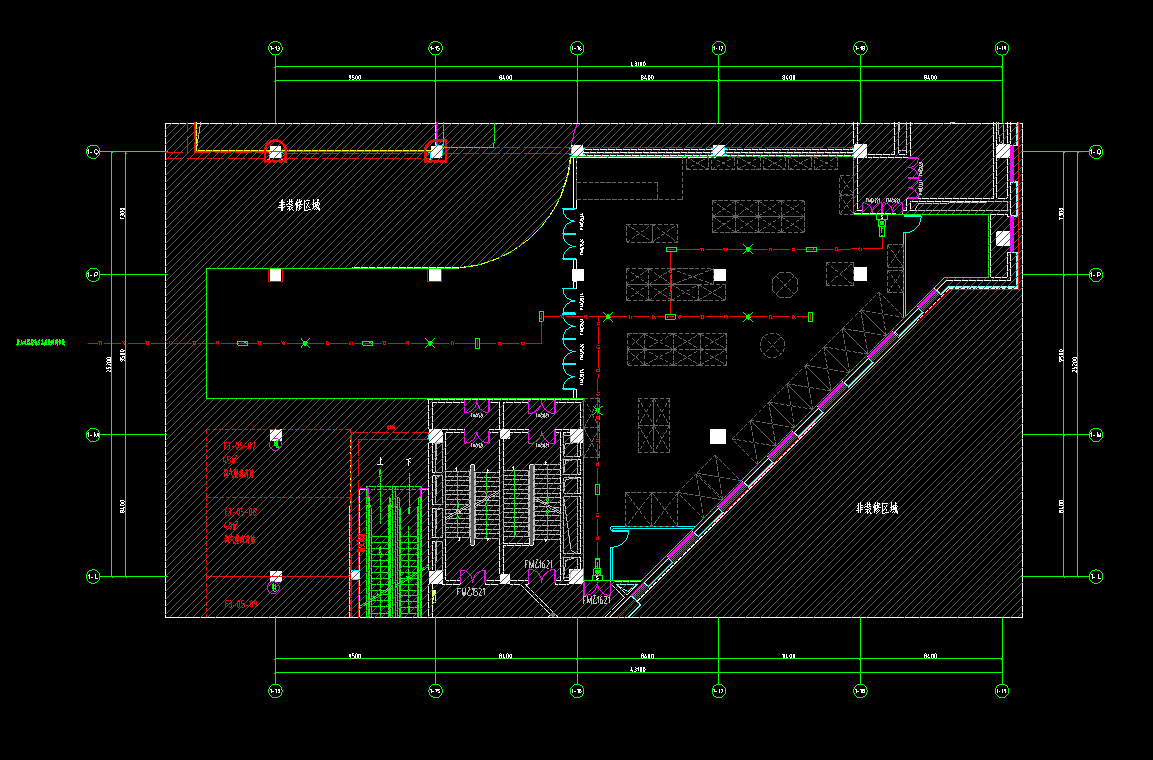Screen dimensions: 1153x760
Task: Select grid axis bubble 1-17 at top
Action: pyautogui.click(x=718, y=47)
